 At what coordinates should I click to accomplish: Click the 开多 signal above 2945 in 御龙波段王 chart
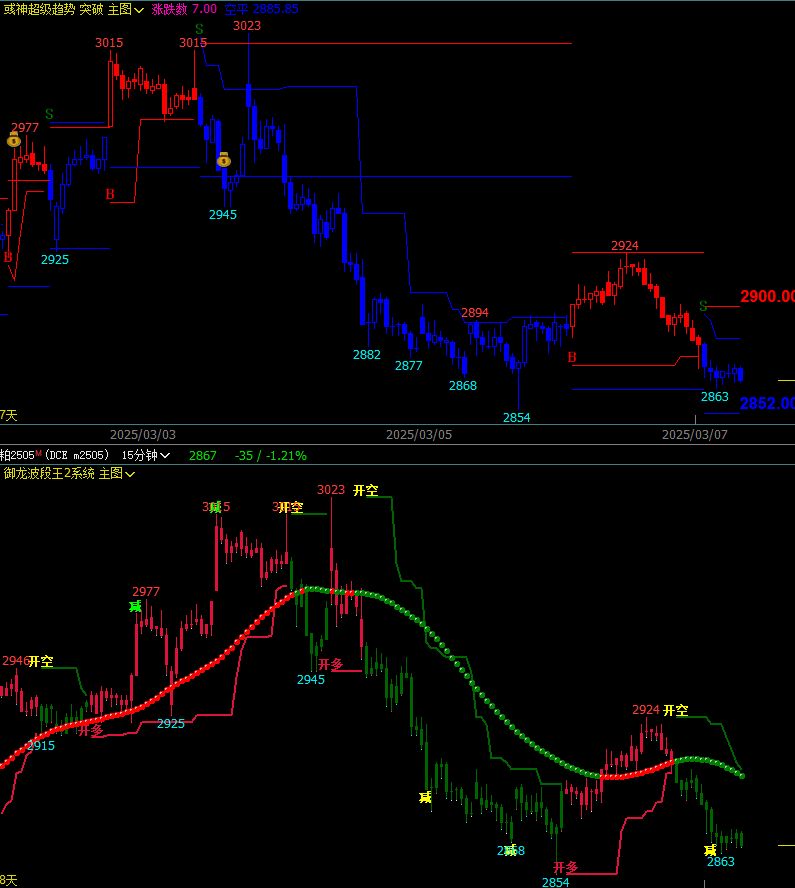[331, 664]
